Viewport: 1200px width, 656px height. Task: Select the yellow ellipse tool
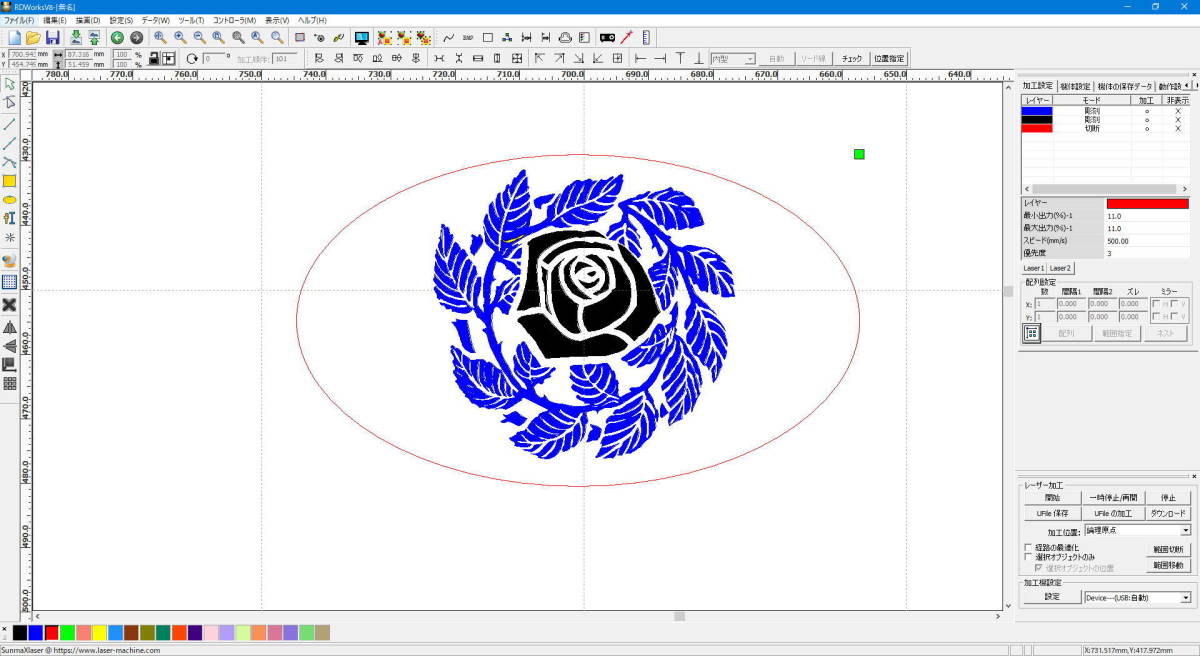tap(9, 200)
